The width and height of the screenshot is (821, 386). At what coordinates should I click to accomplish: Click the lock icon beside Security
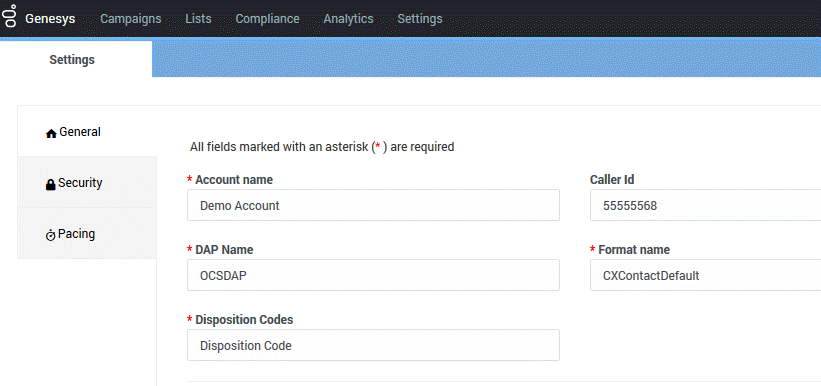(x=51, y=185)
